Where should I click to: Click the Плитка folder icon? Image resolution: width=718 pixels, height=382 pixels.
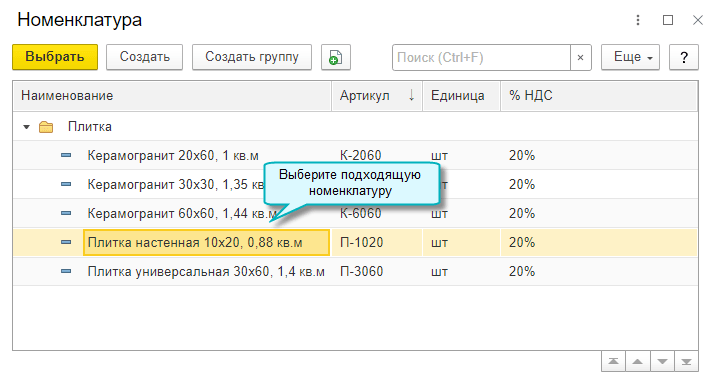46,127
